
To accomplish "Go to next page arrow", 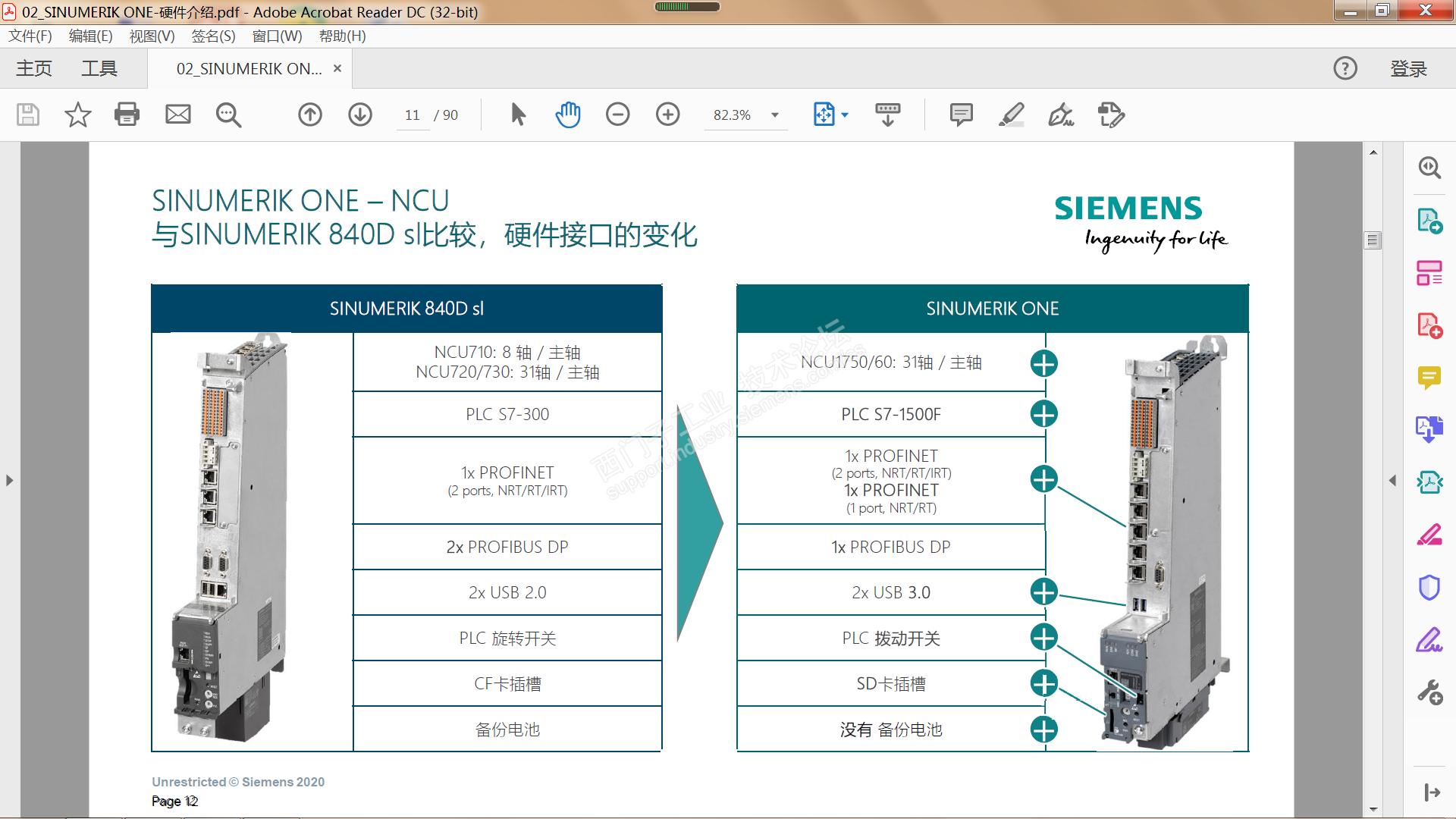I will (x=359, y=115).
